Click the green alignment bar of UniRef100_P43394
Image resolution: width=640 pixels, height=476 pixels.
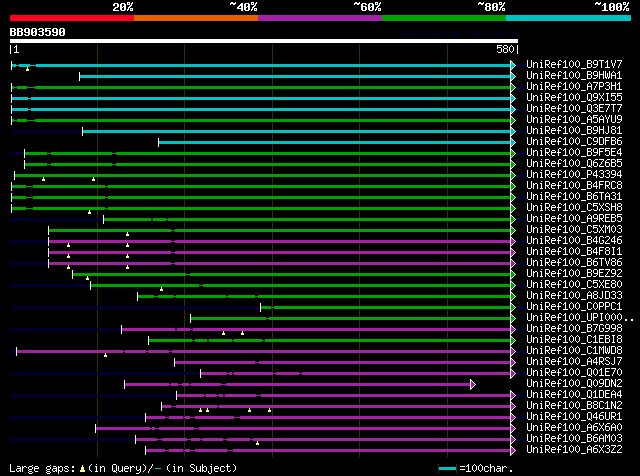(262, 176)
